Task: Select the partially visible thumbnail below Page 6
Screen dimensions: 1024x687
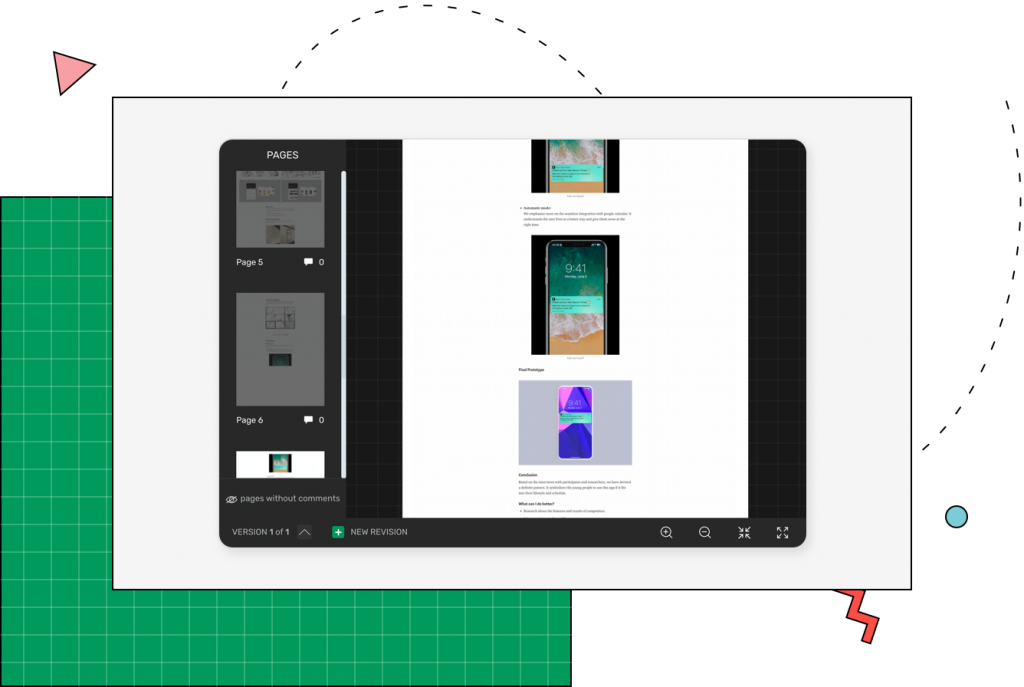Action: (x=280, y=464)
